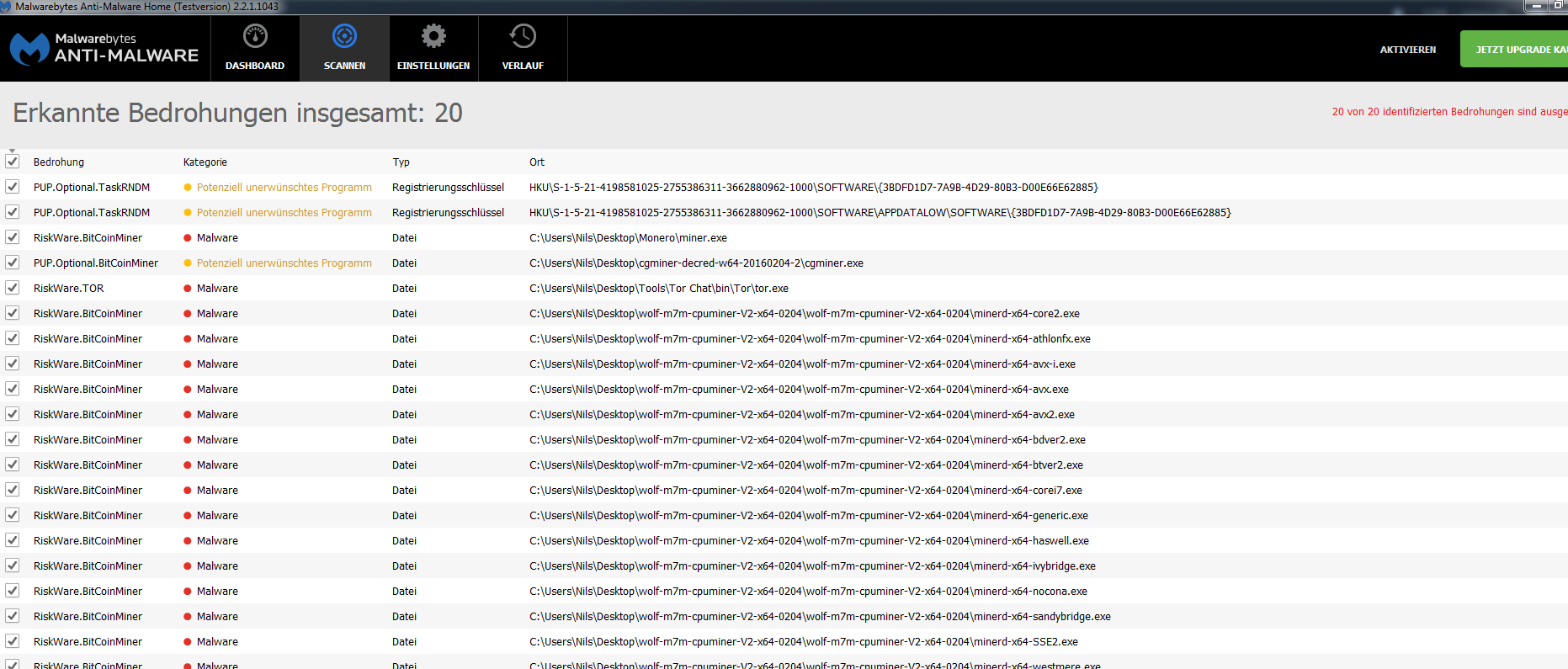Click the AKTIVIEREN link
Screen dimensions: 1568x669
coord(1407,50)
